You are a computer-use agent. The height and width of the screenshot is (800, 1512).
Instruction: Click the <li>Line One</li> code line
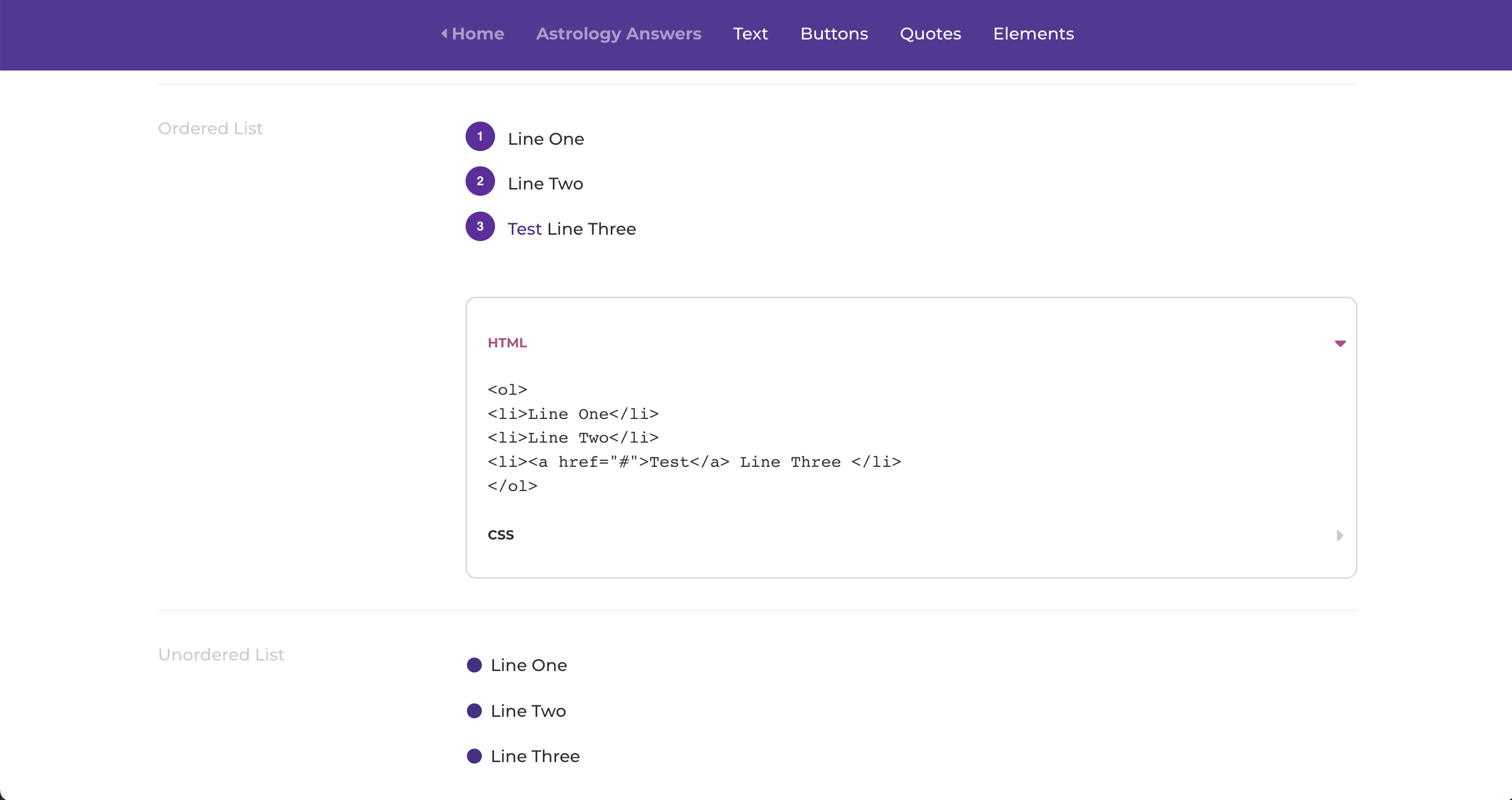pyautogui.click(x=573, y=414)
